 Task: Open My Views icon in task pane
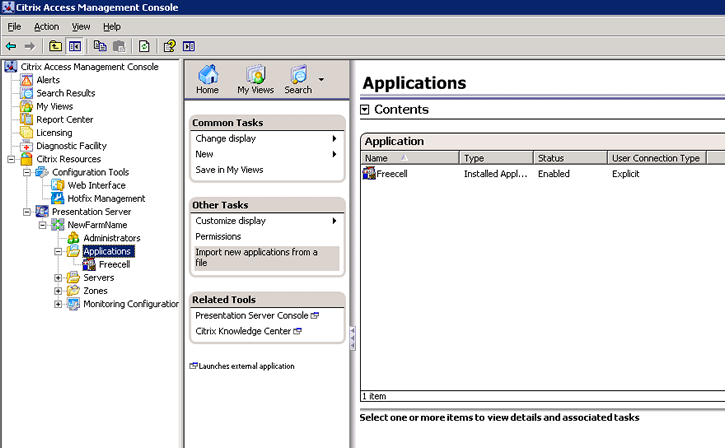[x=255, y=80]
